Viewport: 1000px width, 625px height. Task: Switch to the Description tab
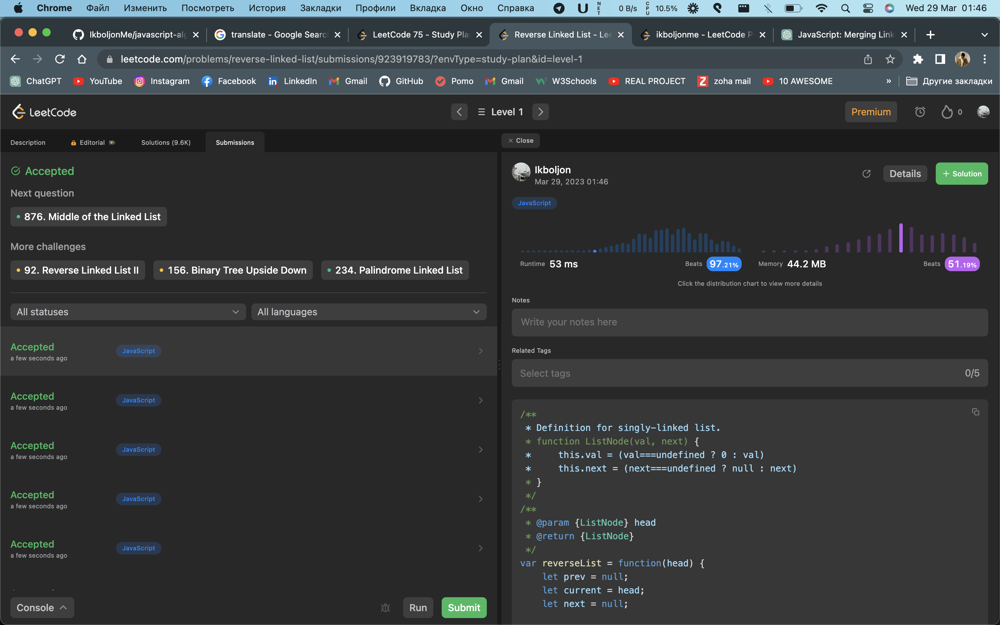27,142
